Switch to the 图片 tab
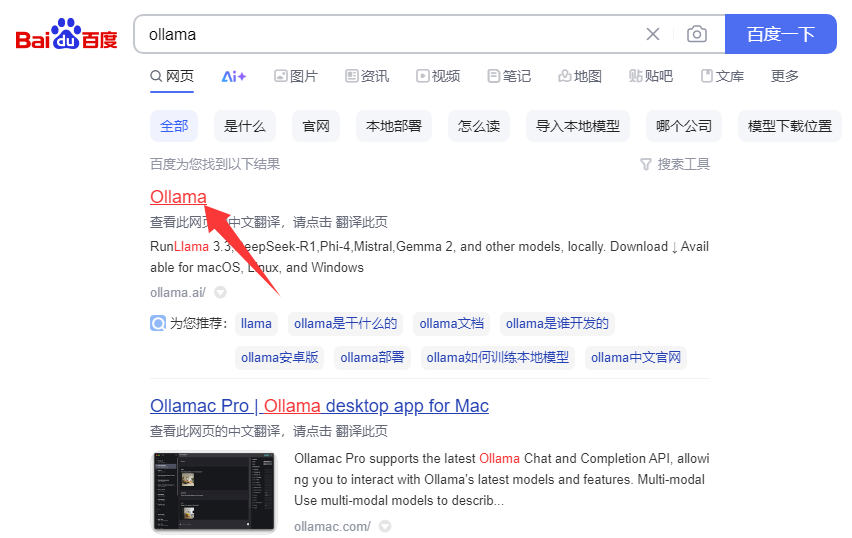Image resolution: width=852 pixels, height=538 pixels. coord(296,76)
